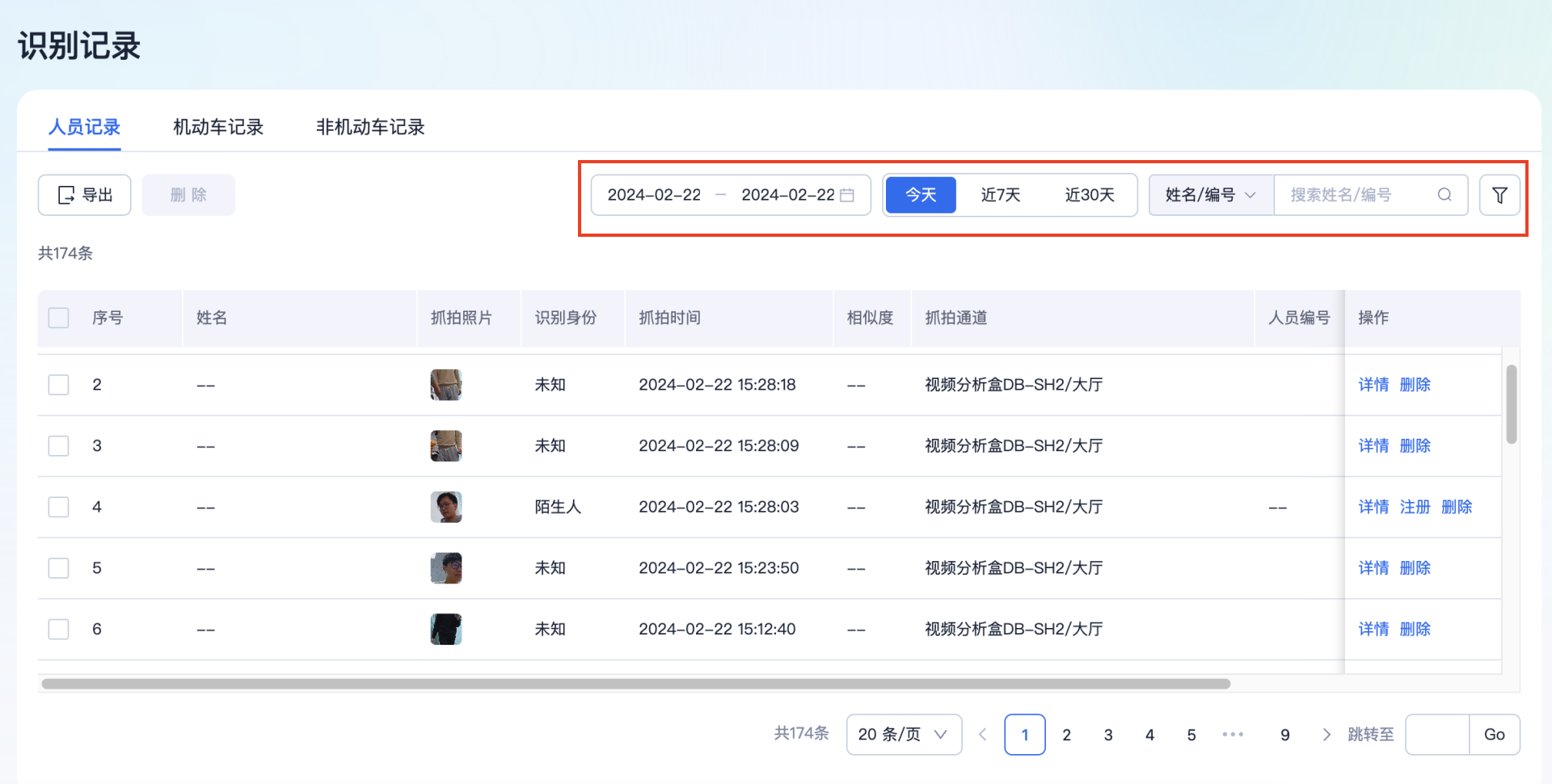Check the checkbox for row 6
This screenshot has height=784, width=1552.
58,629
